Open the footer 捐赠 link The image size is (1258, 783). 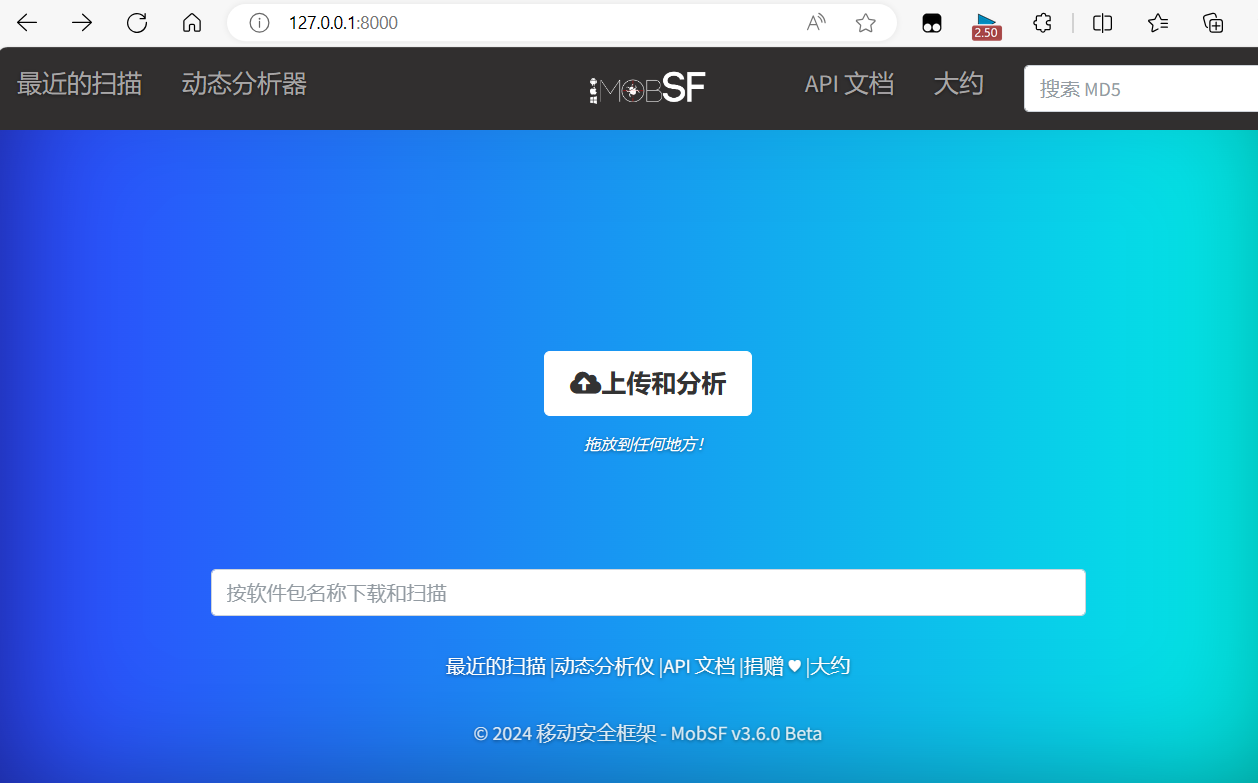coord(773,666)
